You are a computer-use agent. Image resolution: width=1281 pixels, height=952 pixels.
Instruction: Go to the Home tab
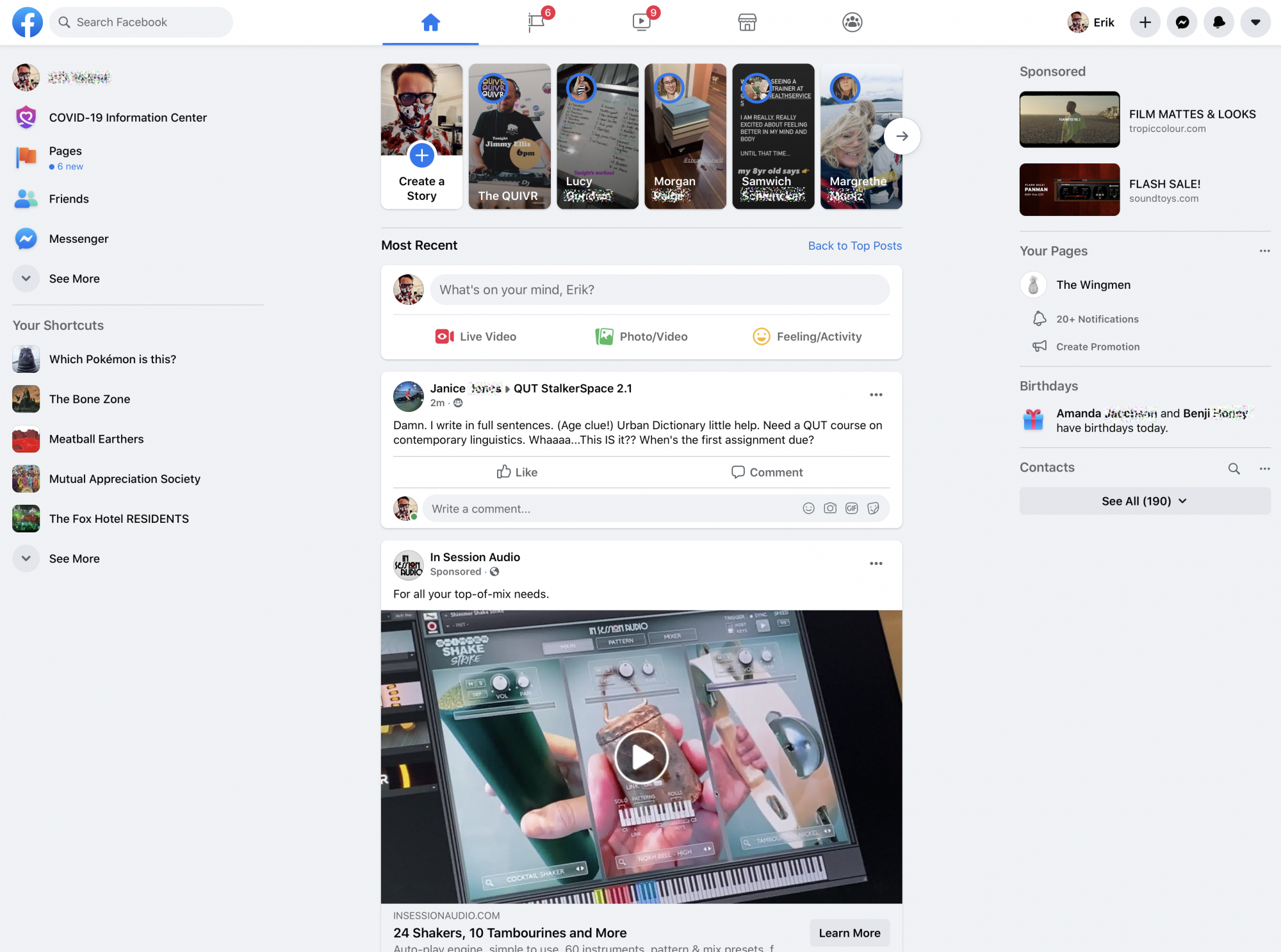tap(430, 22)
